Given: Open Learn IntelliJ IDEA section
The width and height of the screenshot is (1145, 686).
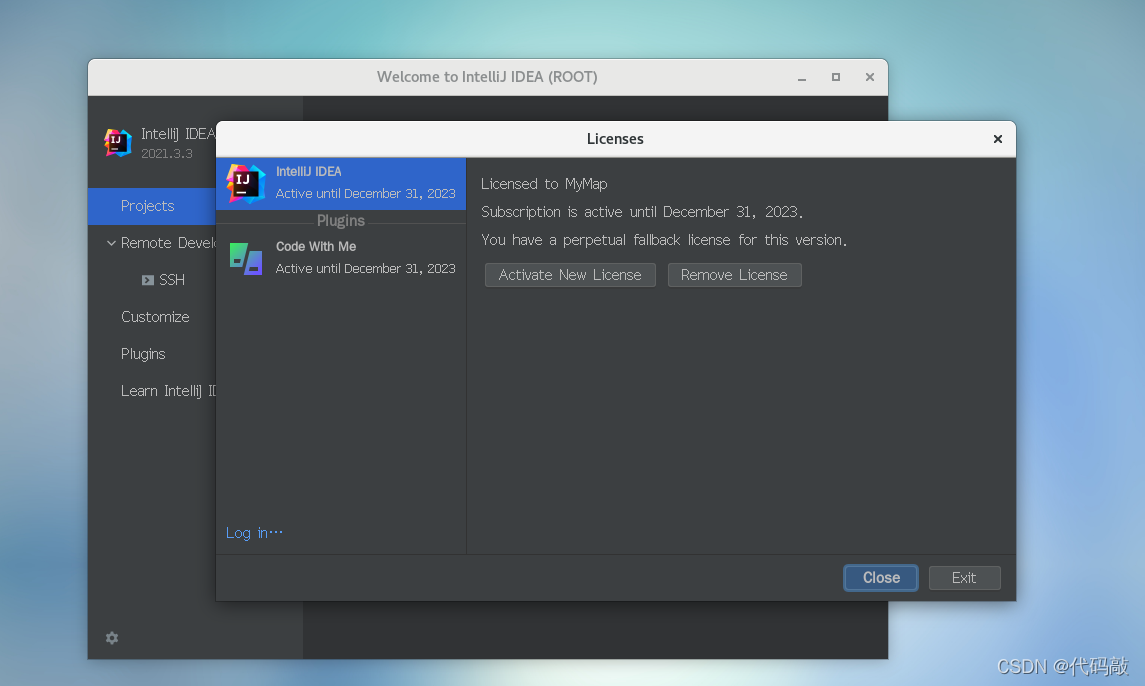Looking at the screenshot, I should [x=168, y=391].
